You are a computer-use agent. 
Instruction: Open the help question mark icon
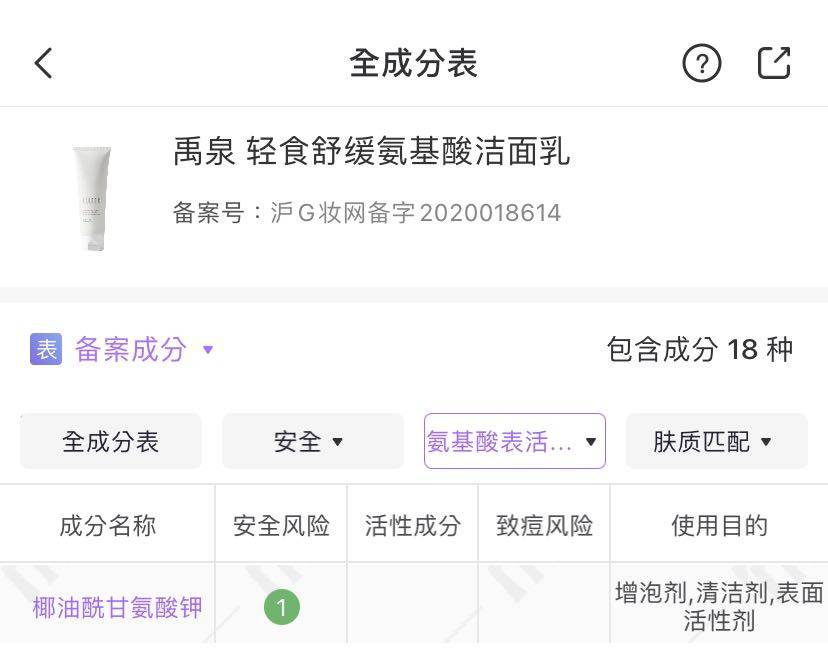(701, 63)
